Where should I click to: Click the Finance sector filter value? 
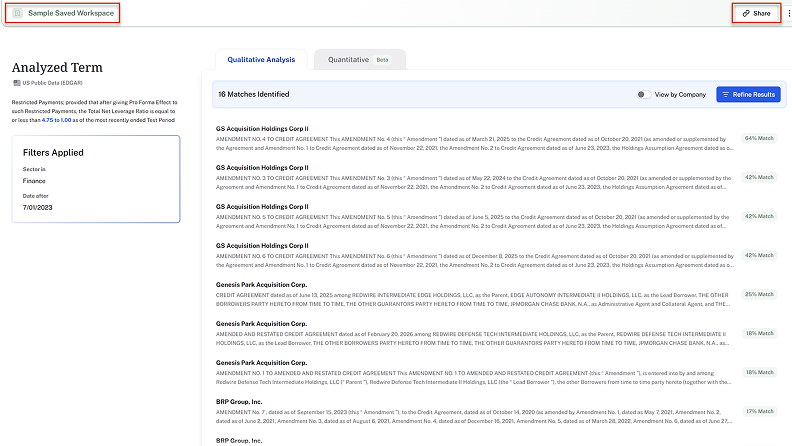(34, 181)
